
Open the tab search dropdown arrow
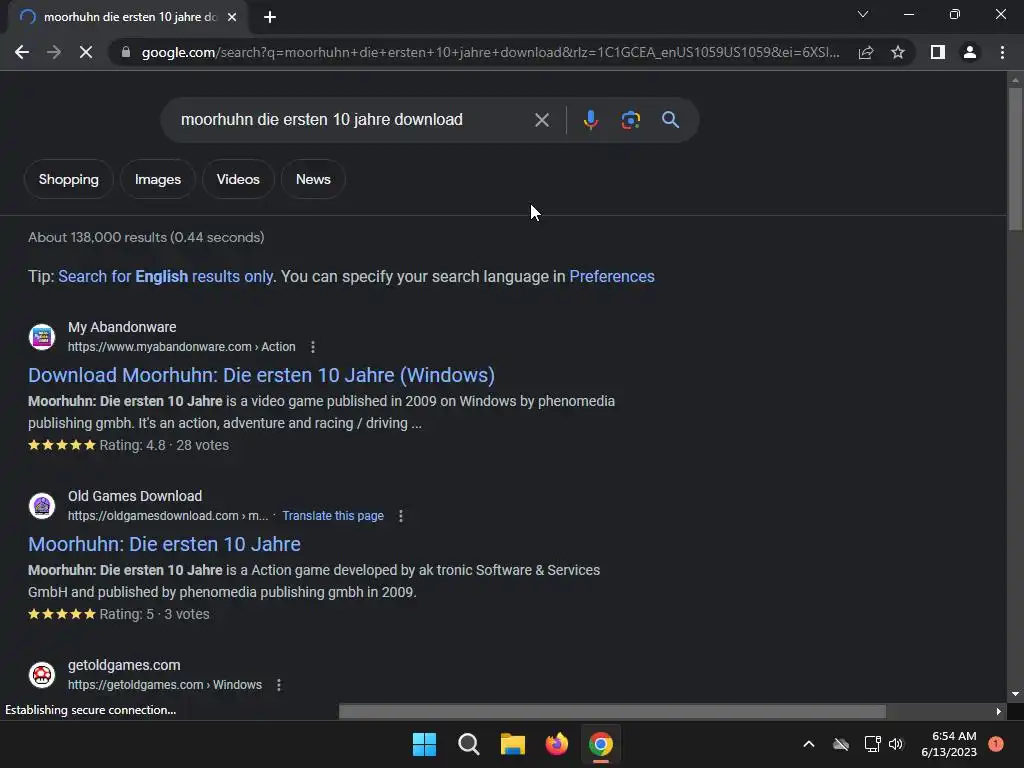pyautogui.click(x=863, y=14)
